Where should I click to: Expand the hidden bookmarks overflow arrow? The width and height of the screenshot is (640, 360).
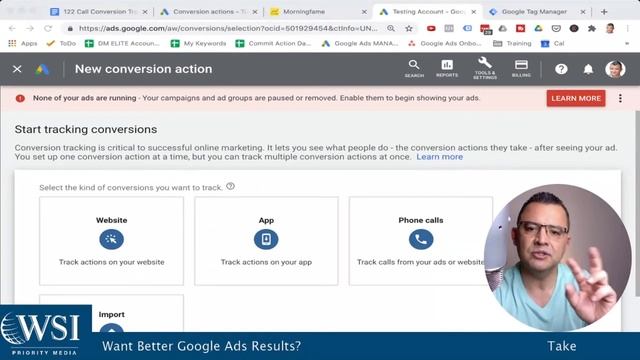[627, 43]
